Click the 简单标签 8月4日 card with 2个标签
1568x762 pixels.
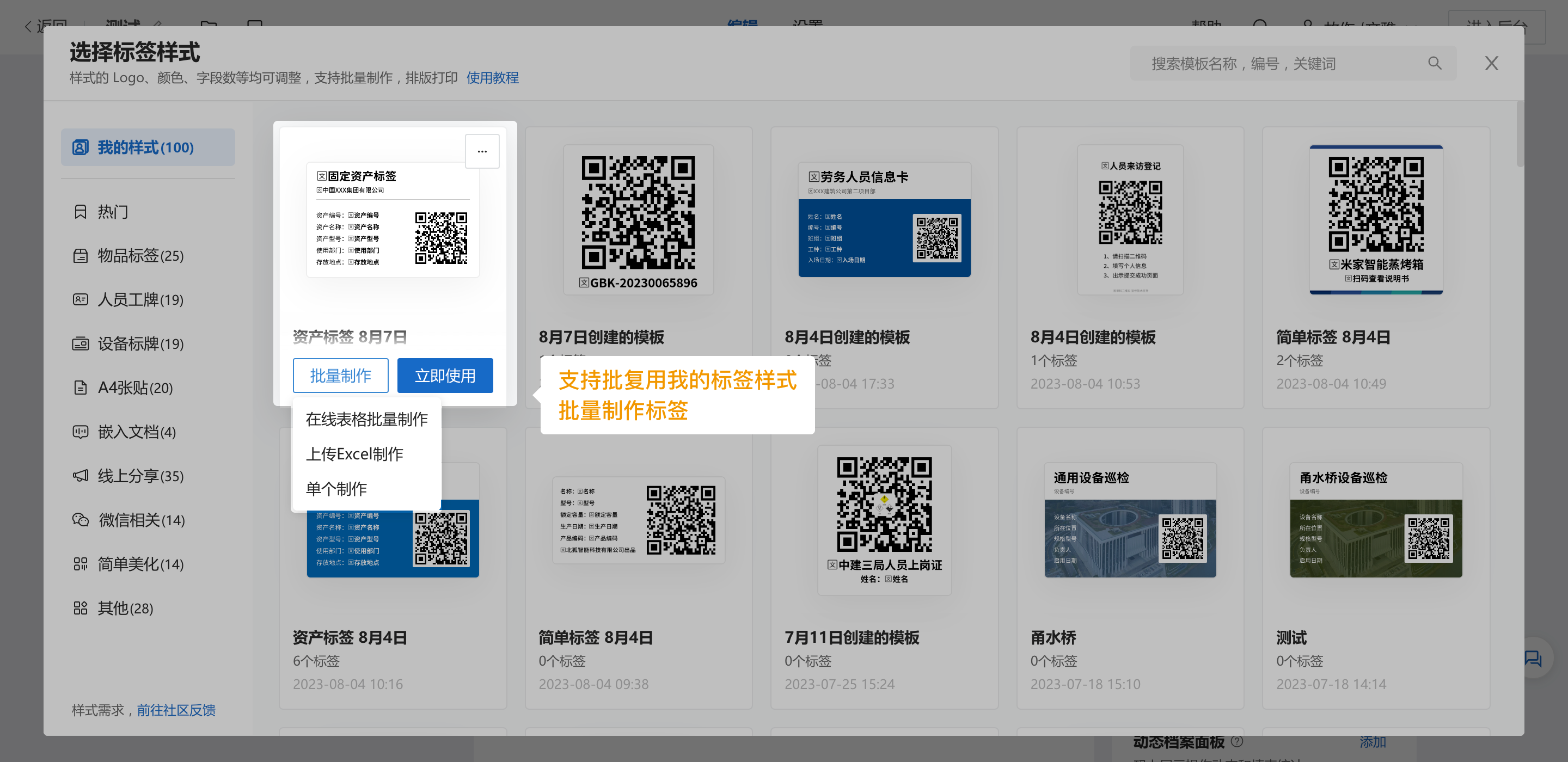tap(1376, 268)
